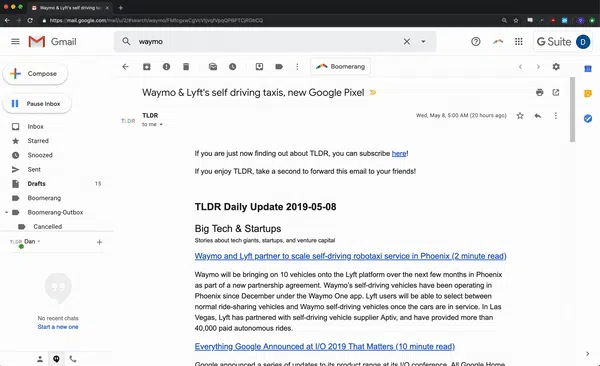Open the Boomerang label
This screenshot has height=366, width=600.
pyautogui.click(x=44, y=198)
